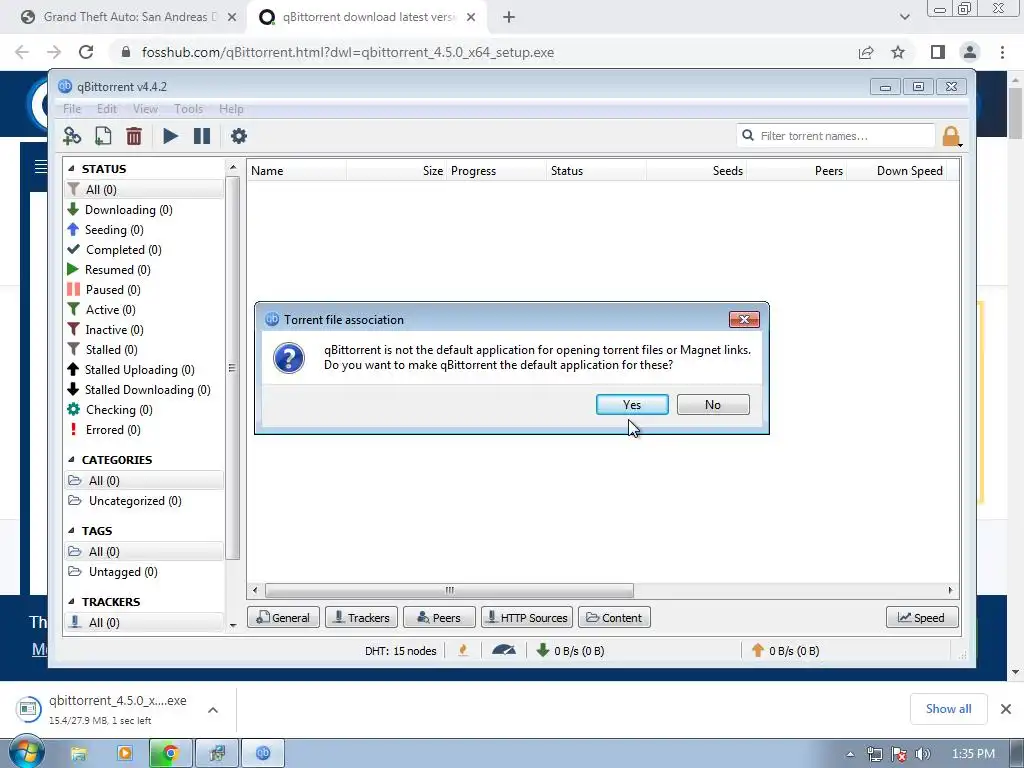
Task: Click the horizontal scrollbar in torrent list
Action: click(x=449, y=590)
